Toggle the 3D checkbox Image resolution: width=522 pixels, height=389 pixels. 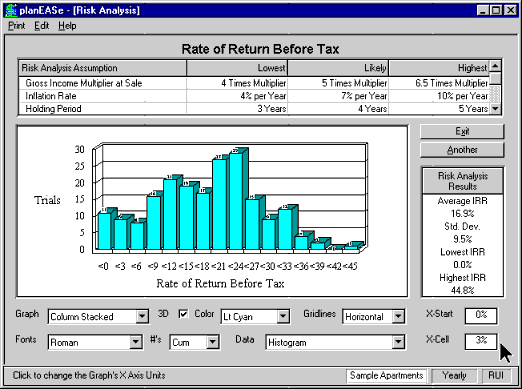pos(183,314)
